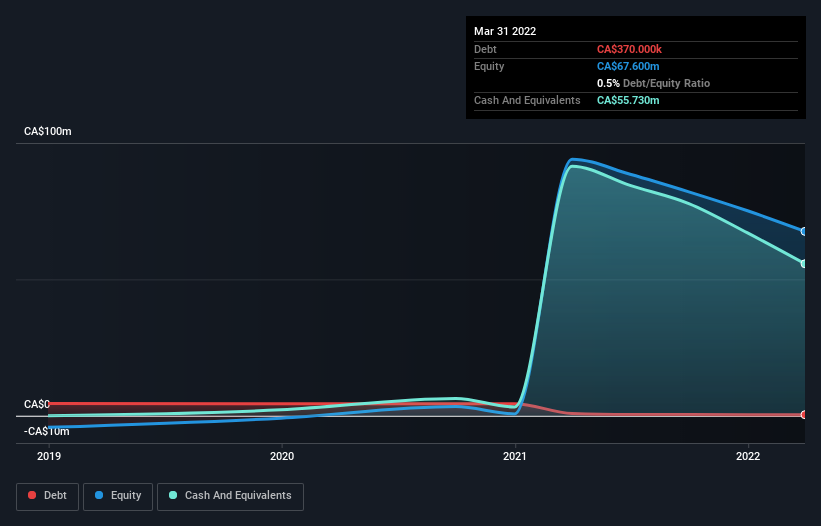
Task: Toggle Cash And Equivalents legend button
Action: [x=230, y=496]
